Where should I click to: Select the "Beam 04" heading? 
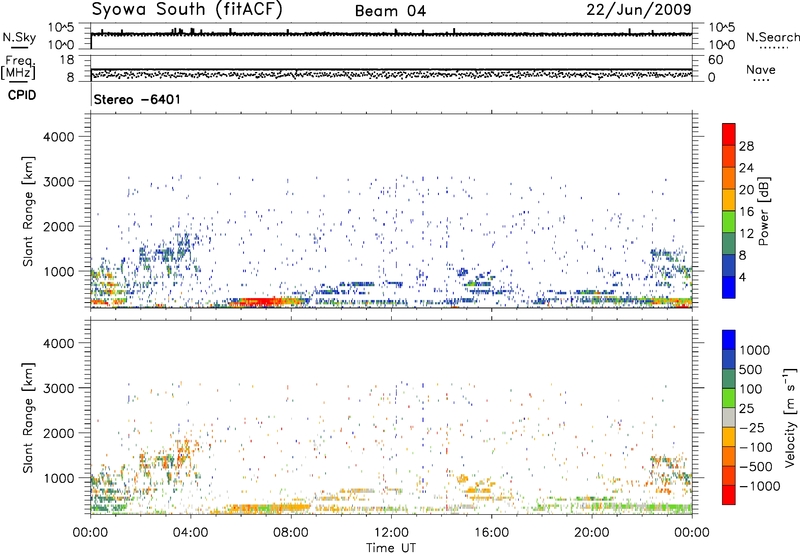point(390,11)
